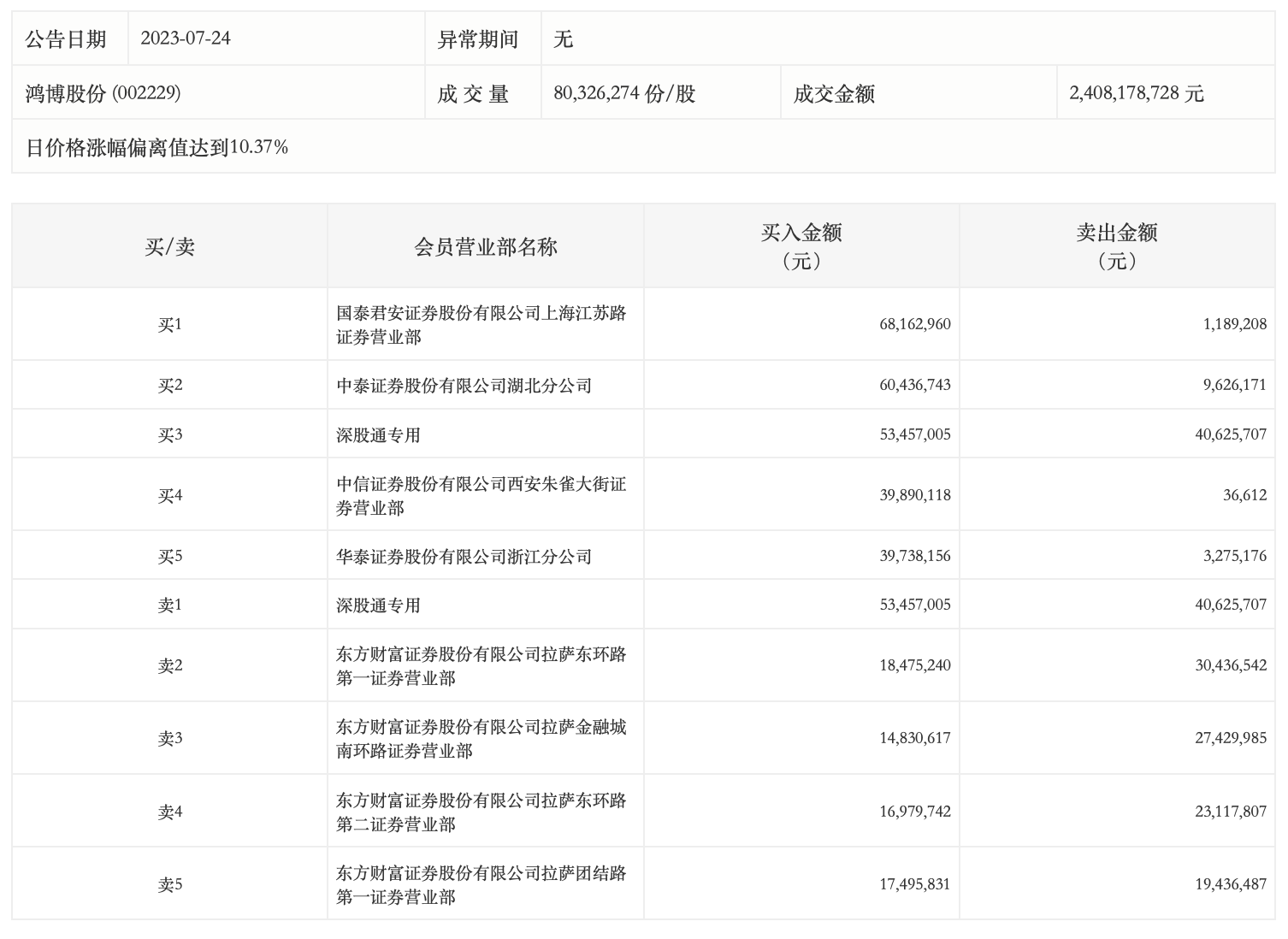
Task: Click the 会员营业部名称 column header
Action: [485, 248]
